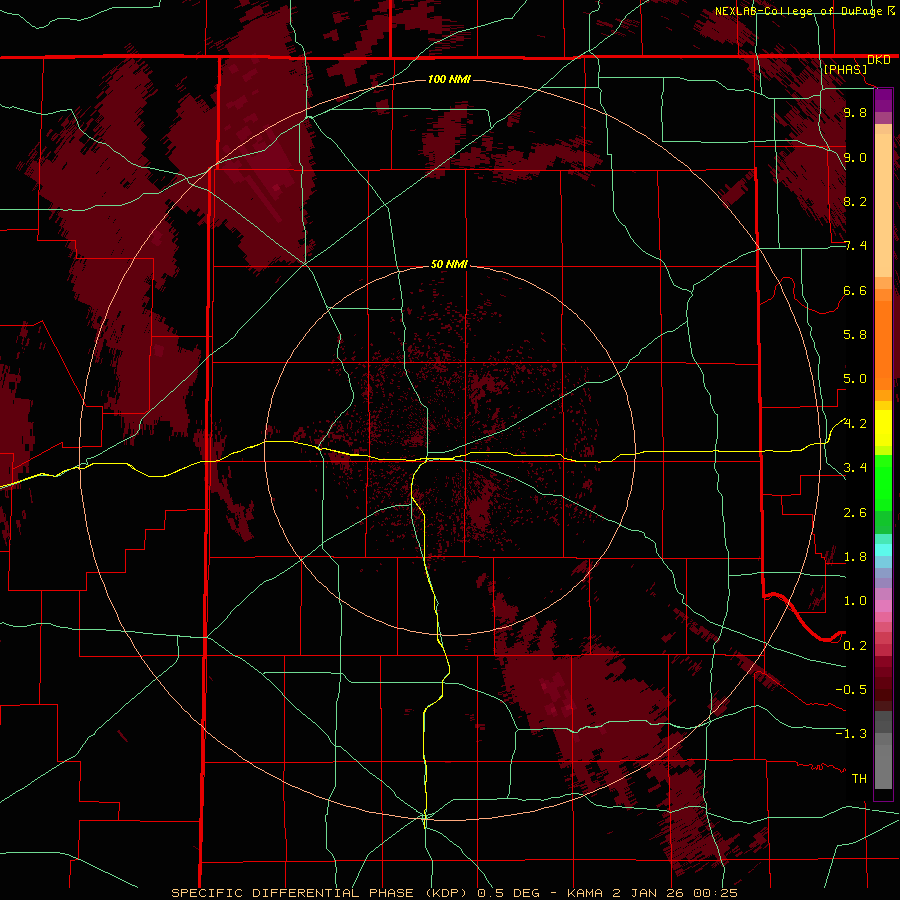This screenshot has width=900, height=900.
Task: Click the 2.6 legend value
Action: pyautogui.click(x=855, y=513)
